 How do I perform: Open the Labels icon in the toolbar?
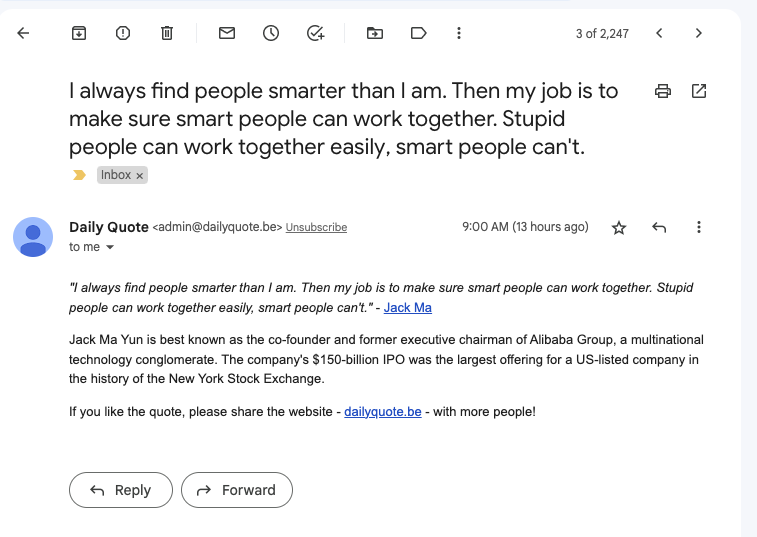pos(419,33)
